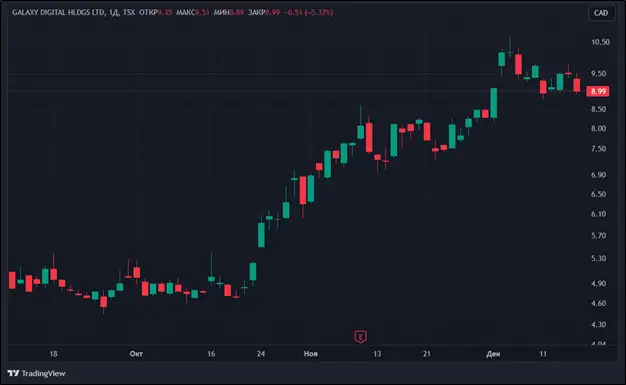Click the 13 date label on time axis

pyautogui.click(x=377, y=354)
